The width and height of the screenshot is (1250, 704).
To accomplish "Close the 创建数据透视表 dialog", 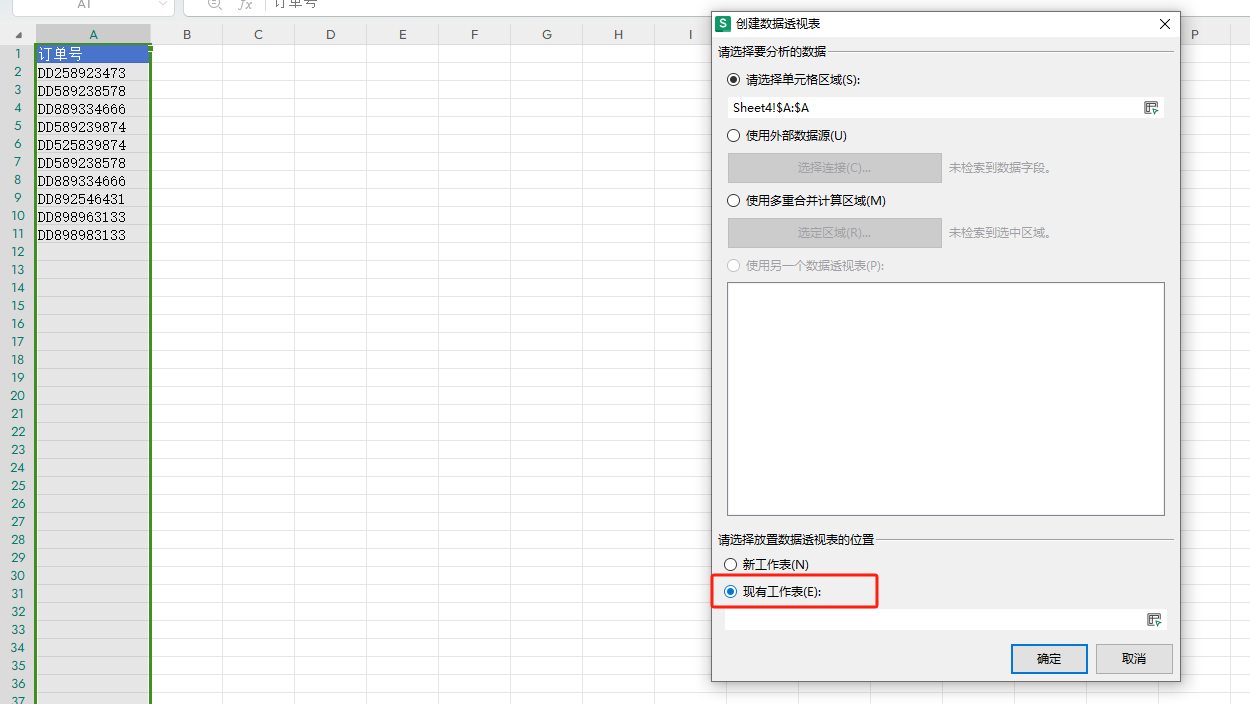I will [1164, 24].
